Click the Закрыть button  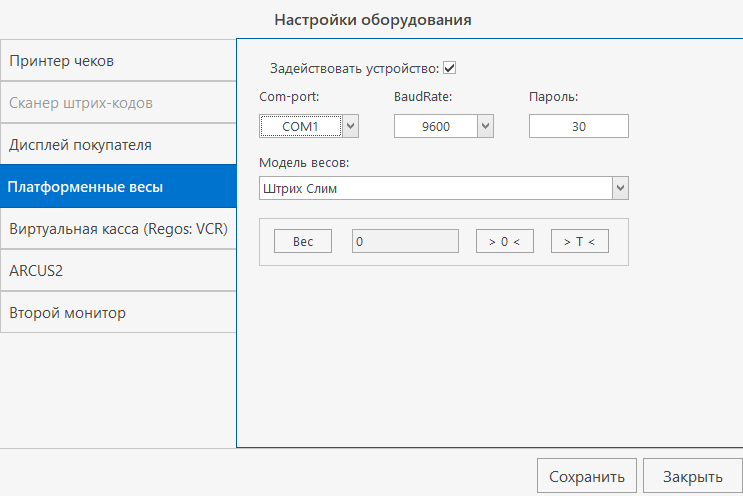pyautogui.click(x=692, y=476)
